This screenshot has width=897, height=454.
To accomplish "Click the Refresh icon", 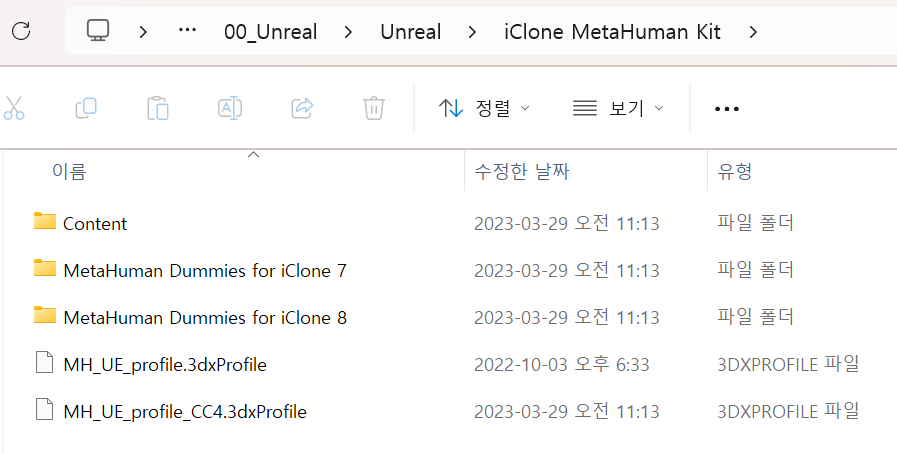I will coord(21,31).
